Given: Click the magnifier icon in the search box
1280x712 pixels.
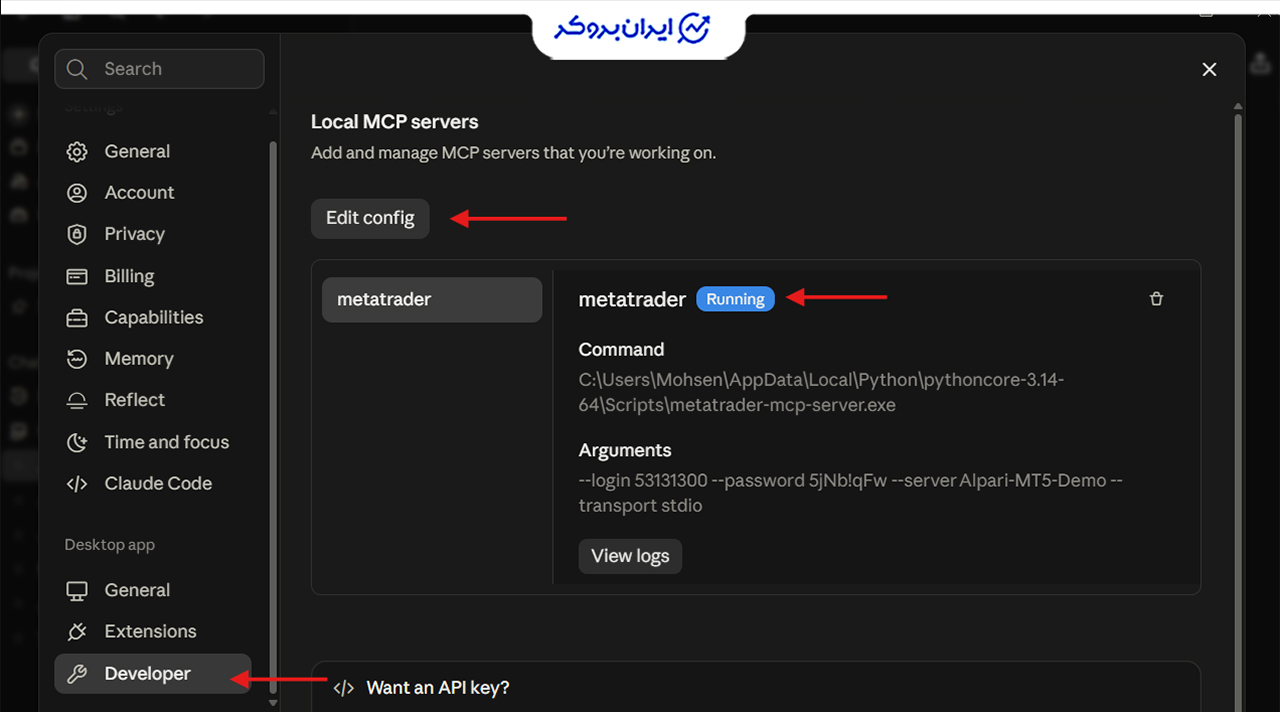Looking at the screenshot, I should 77,69.
